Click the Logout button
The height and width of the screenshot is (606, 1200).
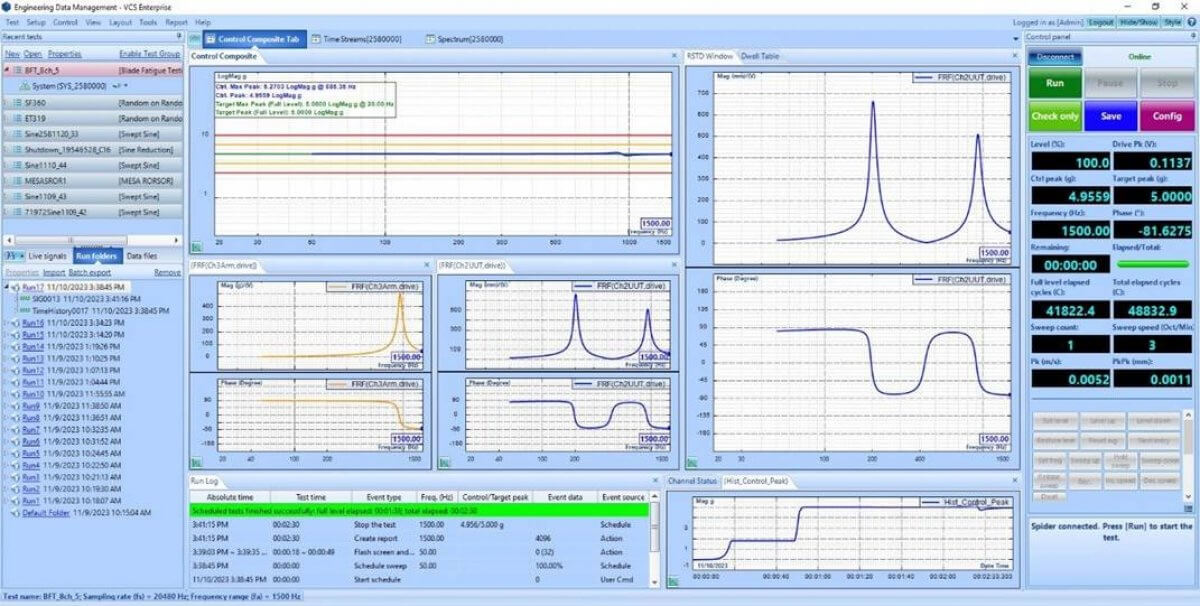pos(1100,22)
